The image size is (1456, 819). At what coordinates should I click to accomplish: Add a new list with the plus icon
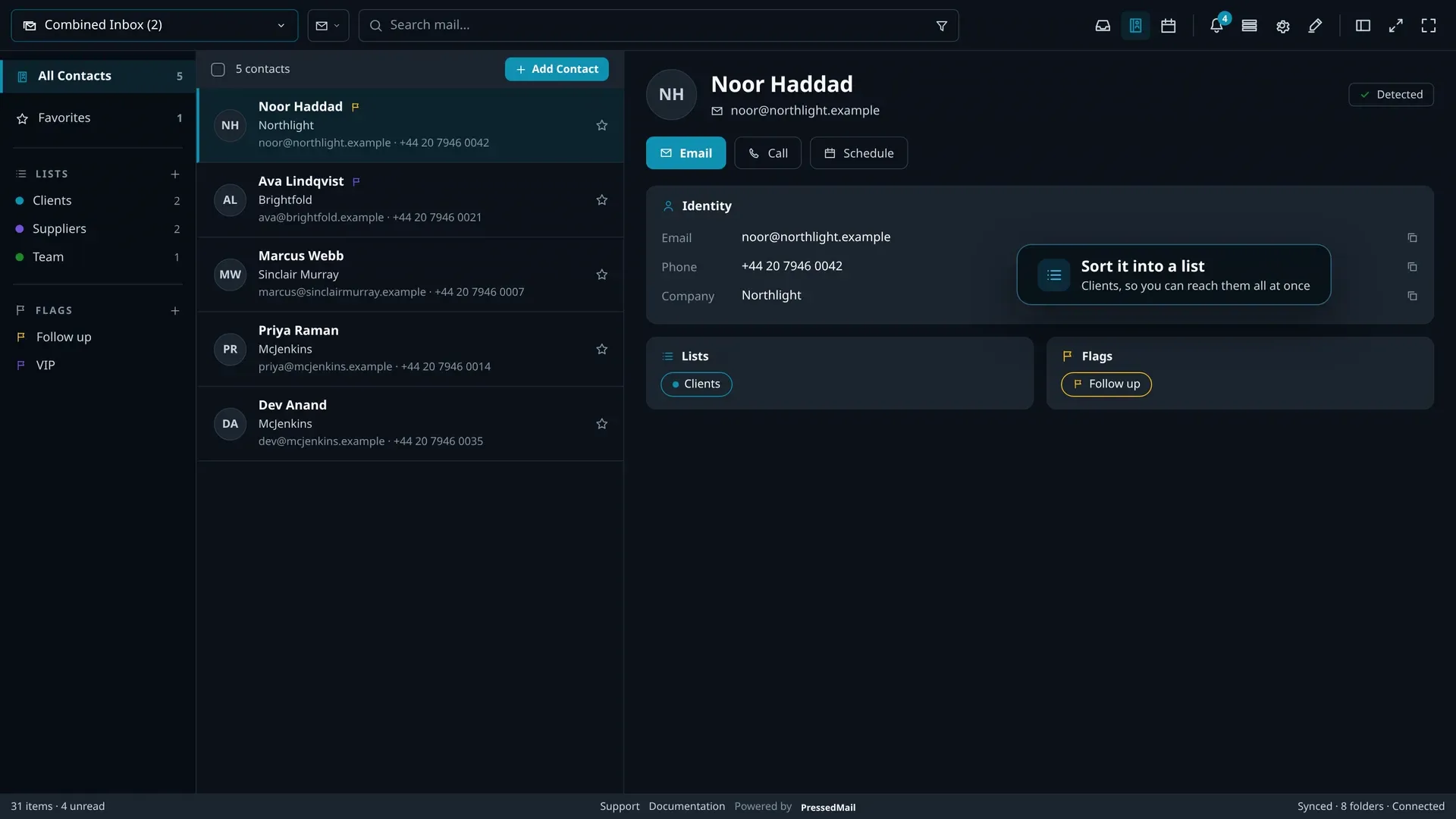[174, 174]
